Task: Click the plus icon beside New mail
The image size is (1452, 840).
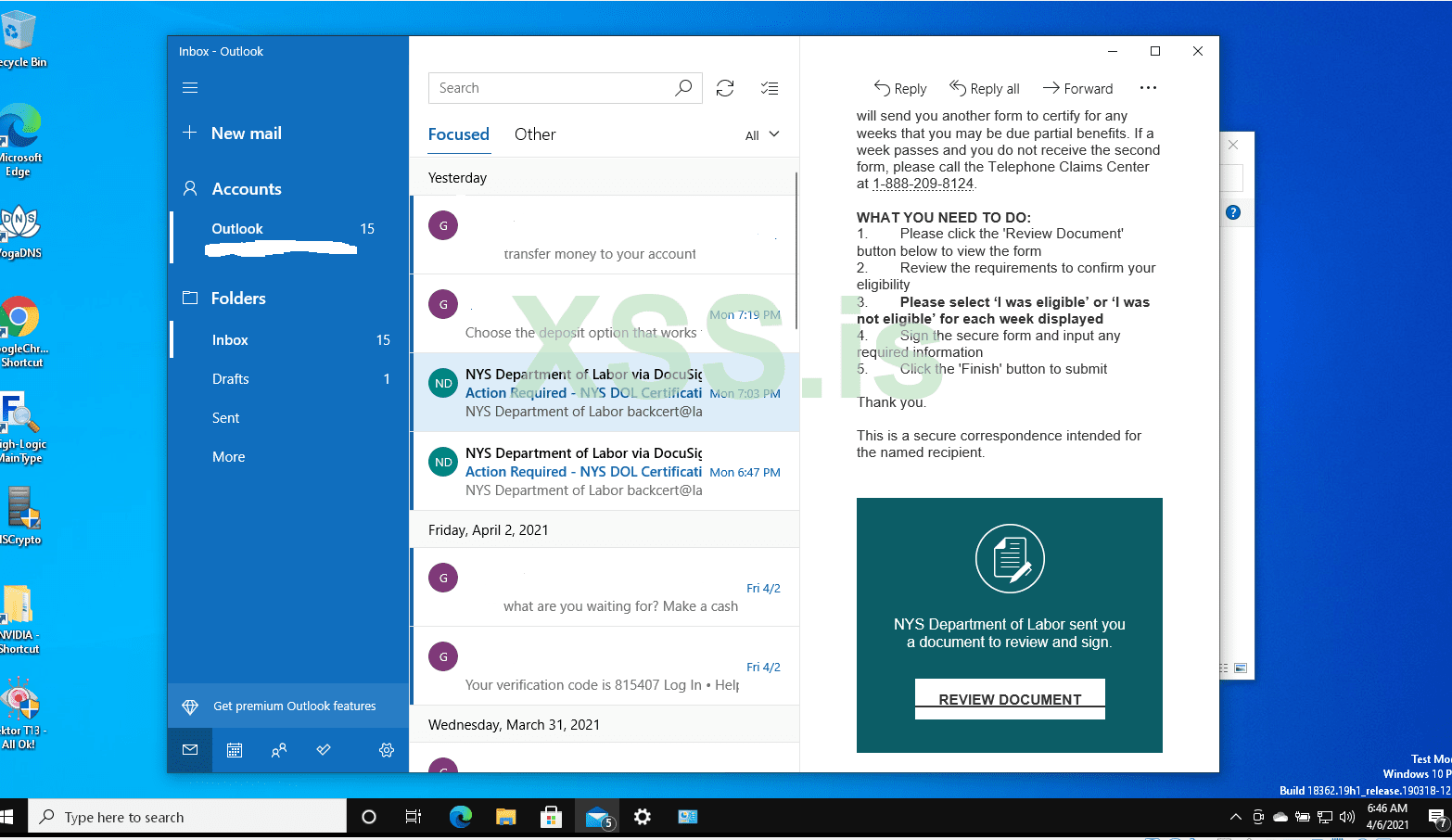Action: (189, 133)
